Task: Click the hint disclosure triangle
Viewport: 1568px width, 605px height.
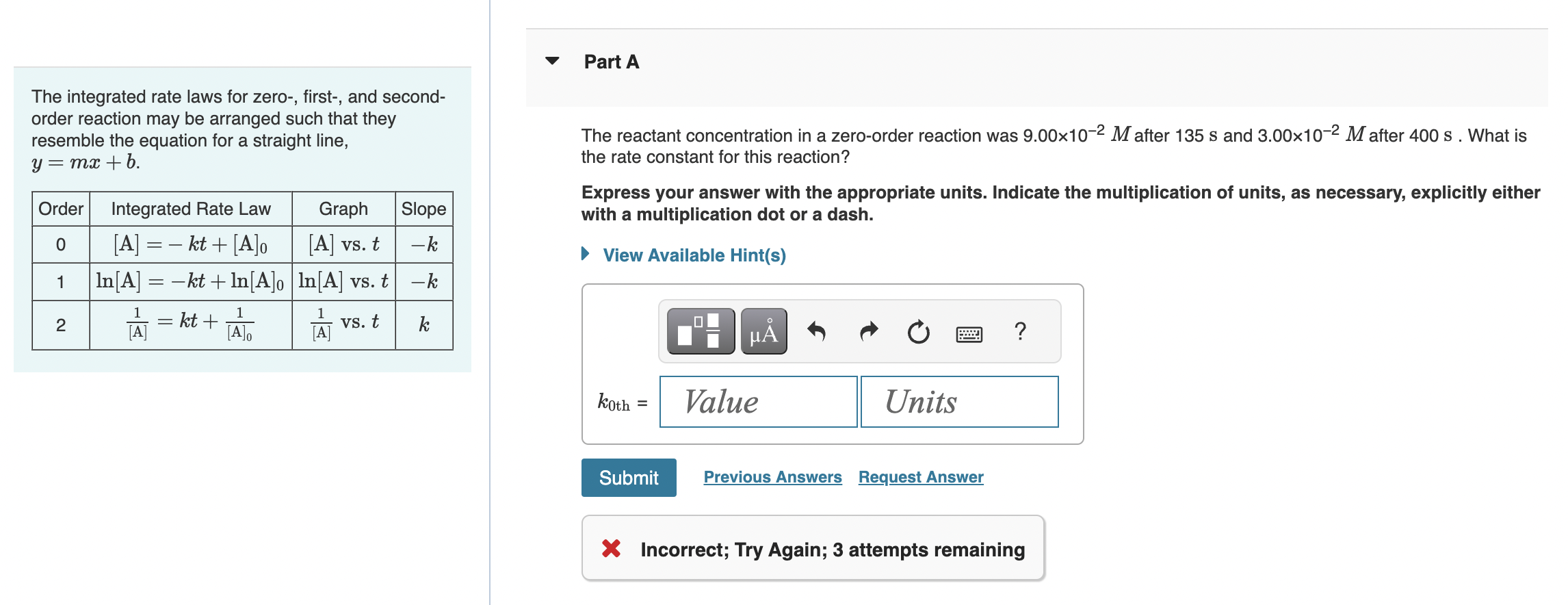Action: point(585,255)
